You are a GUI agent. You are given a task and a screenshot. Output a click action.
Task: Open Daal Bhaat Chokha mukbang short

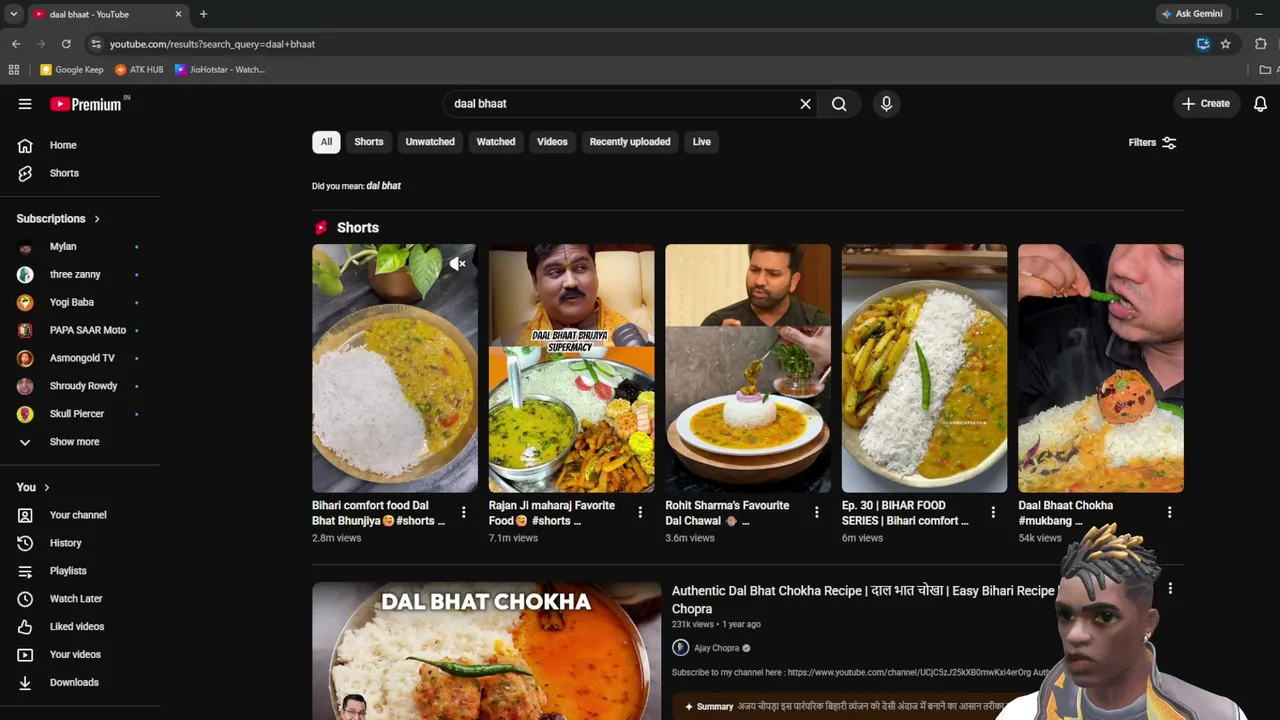(x=1101, y=368)
